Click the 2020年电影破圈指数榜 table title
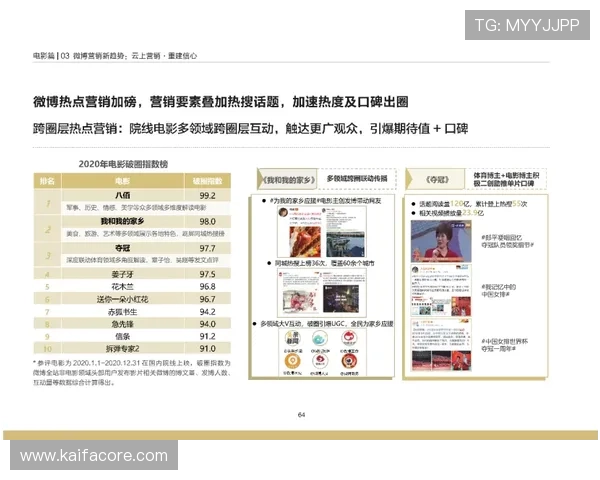This screenshot has width=600, height=480. (x=123, y=164)
